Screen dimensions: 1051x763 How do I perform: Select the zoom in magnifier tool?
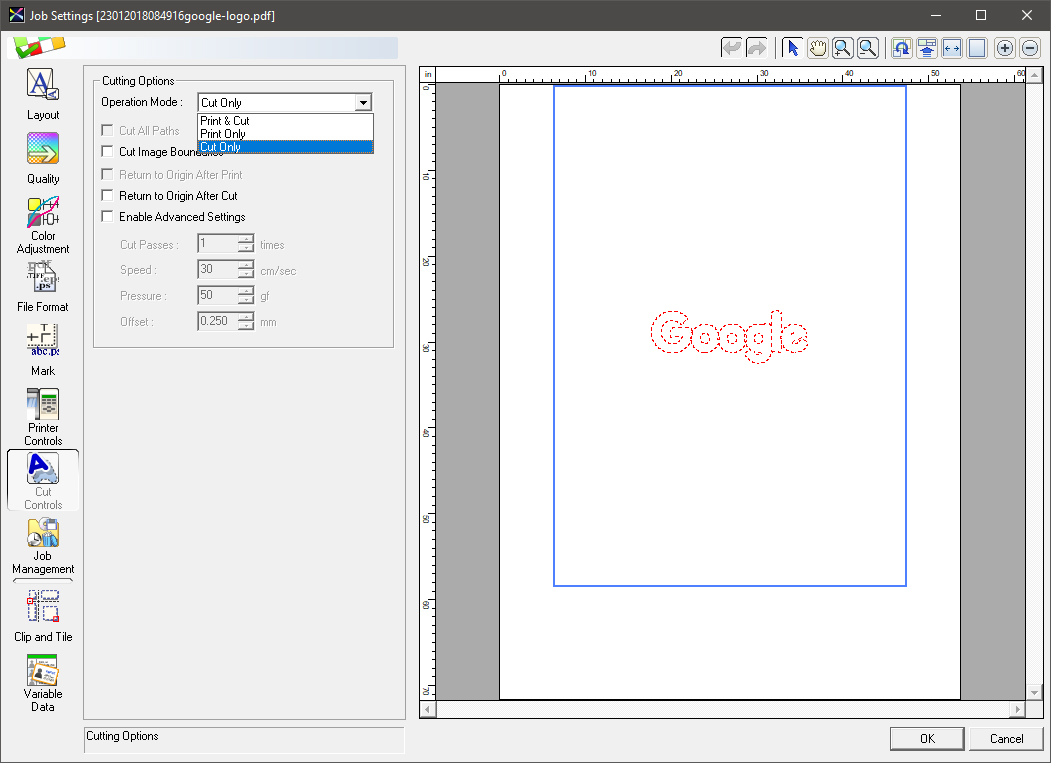tap(843, 48)
